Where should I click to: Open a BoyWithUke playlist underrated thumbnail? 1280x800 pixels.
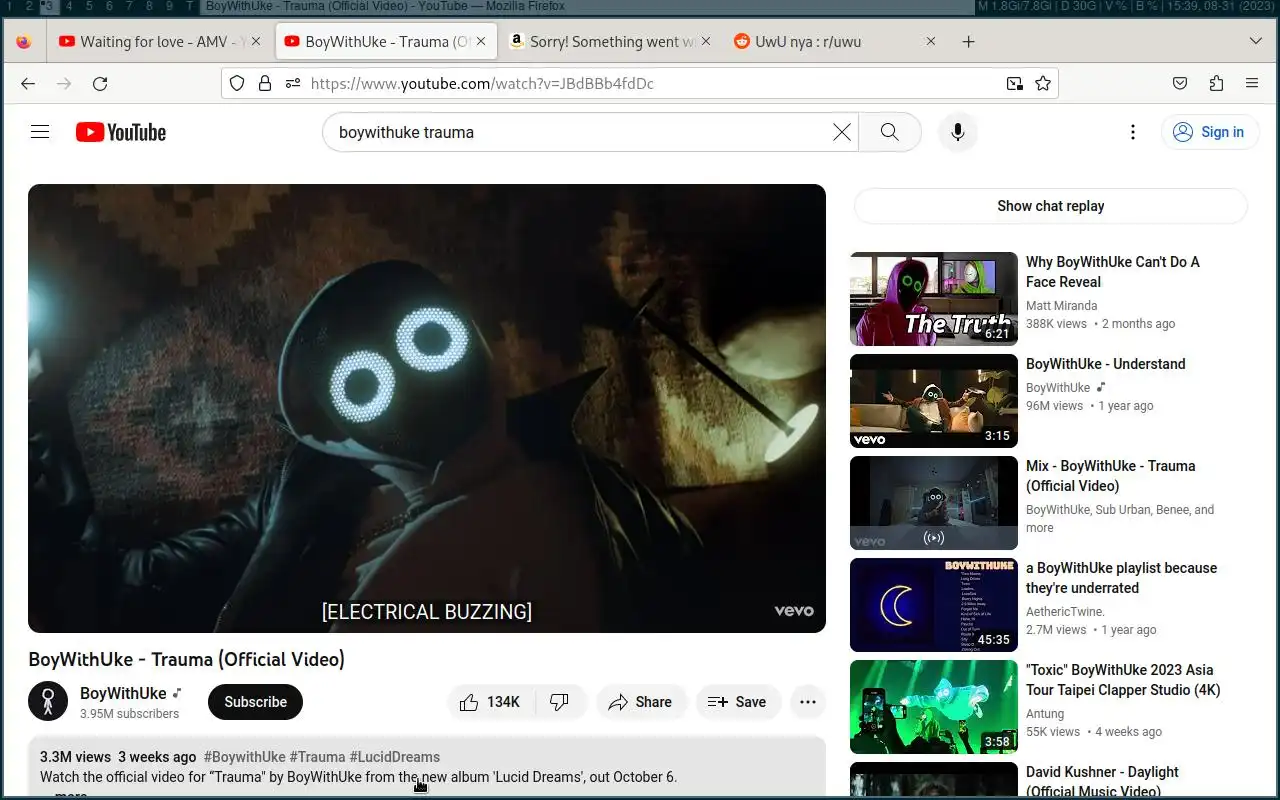(x=934, y=605)
